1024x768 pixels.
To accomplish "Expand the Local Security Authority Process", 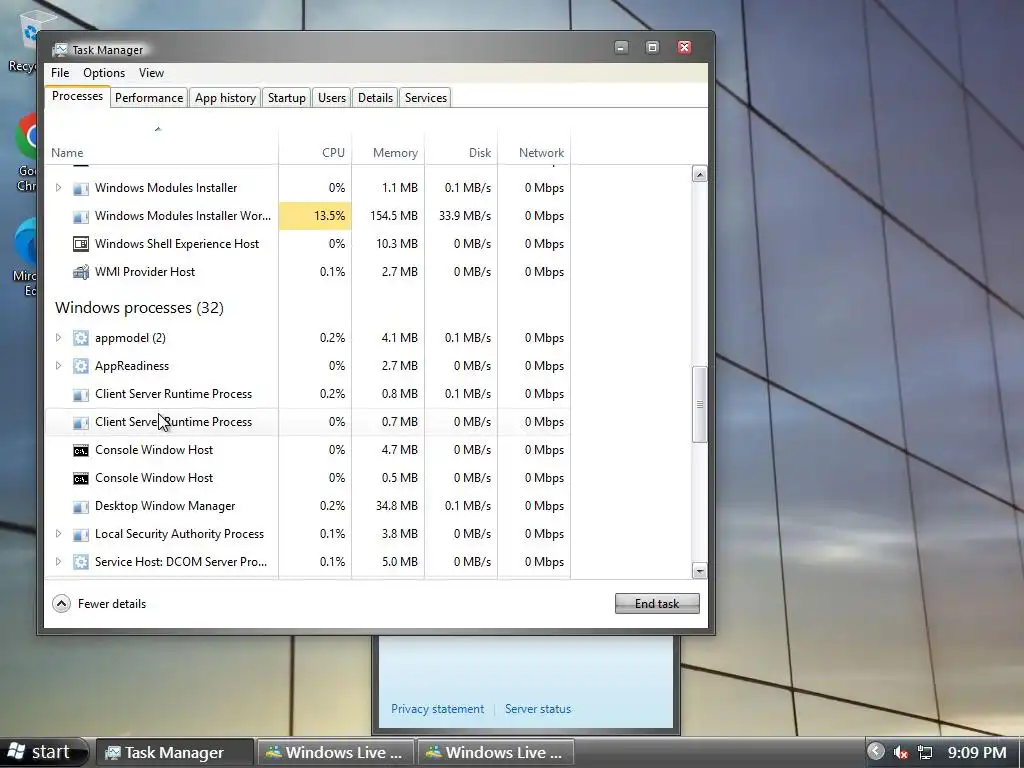I will click(x=58, y=534).
